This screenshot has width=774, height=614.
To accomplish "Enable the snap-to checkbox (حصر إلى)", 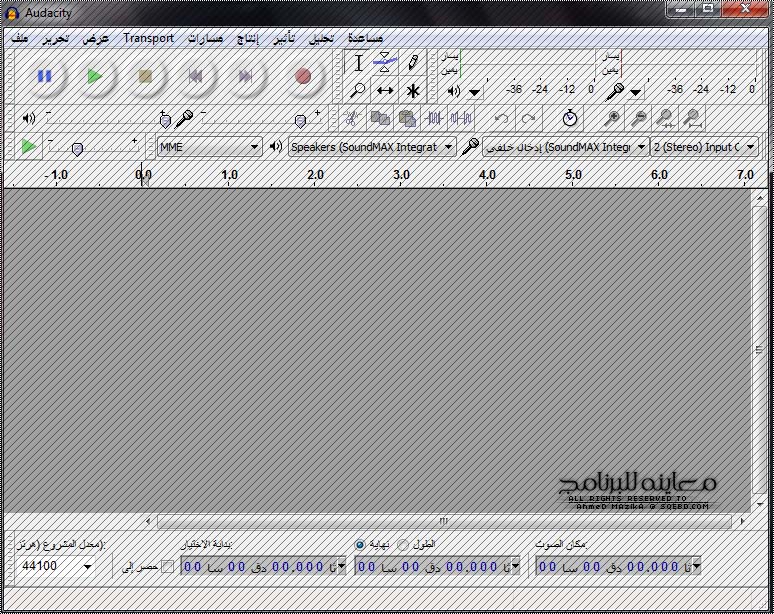I will click(x=167, y=567).
